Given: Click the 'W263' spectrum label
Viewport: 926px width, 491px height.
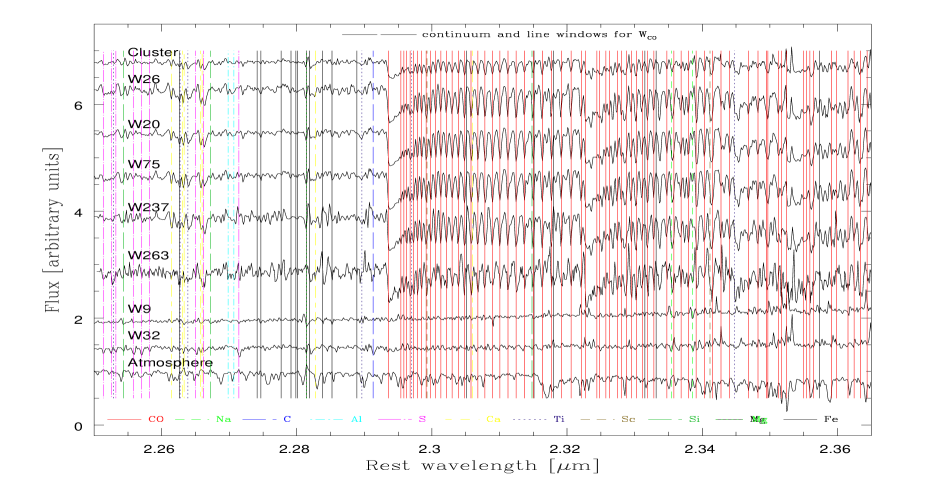Looking at the screenshot, I should (x=148, y=255).
